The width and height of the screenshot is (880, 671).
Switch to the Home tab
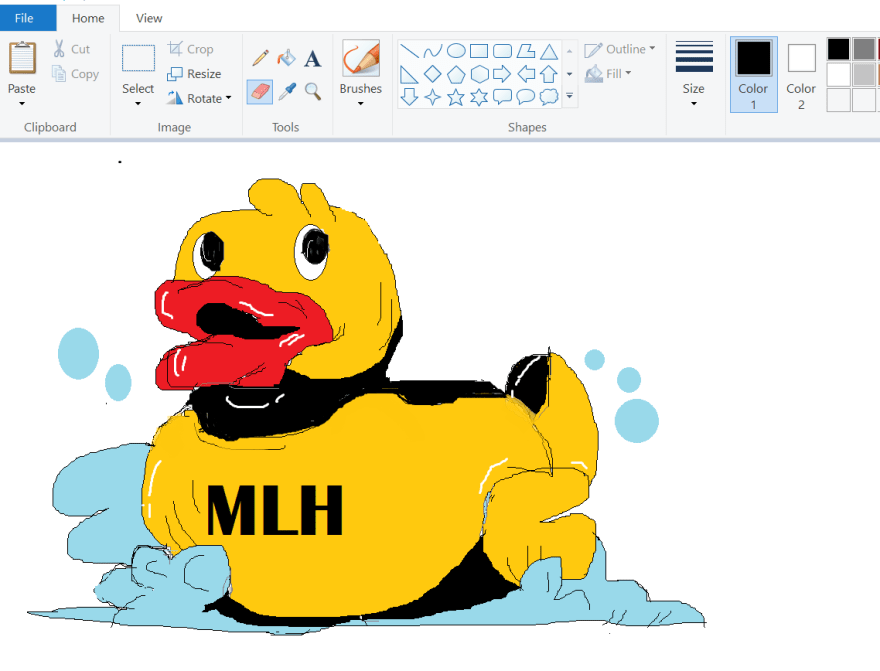(x=88, y=18)
